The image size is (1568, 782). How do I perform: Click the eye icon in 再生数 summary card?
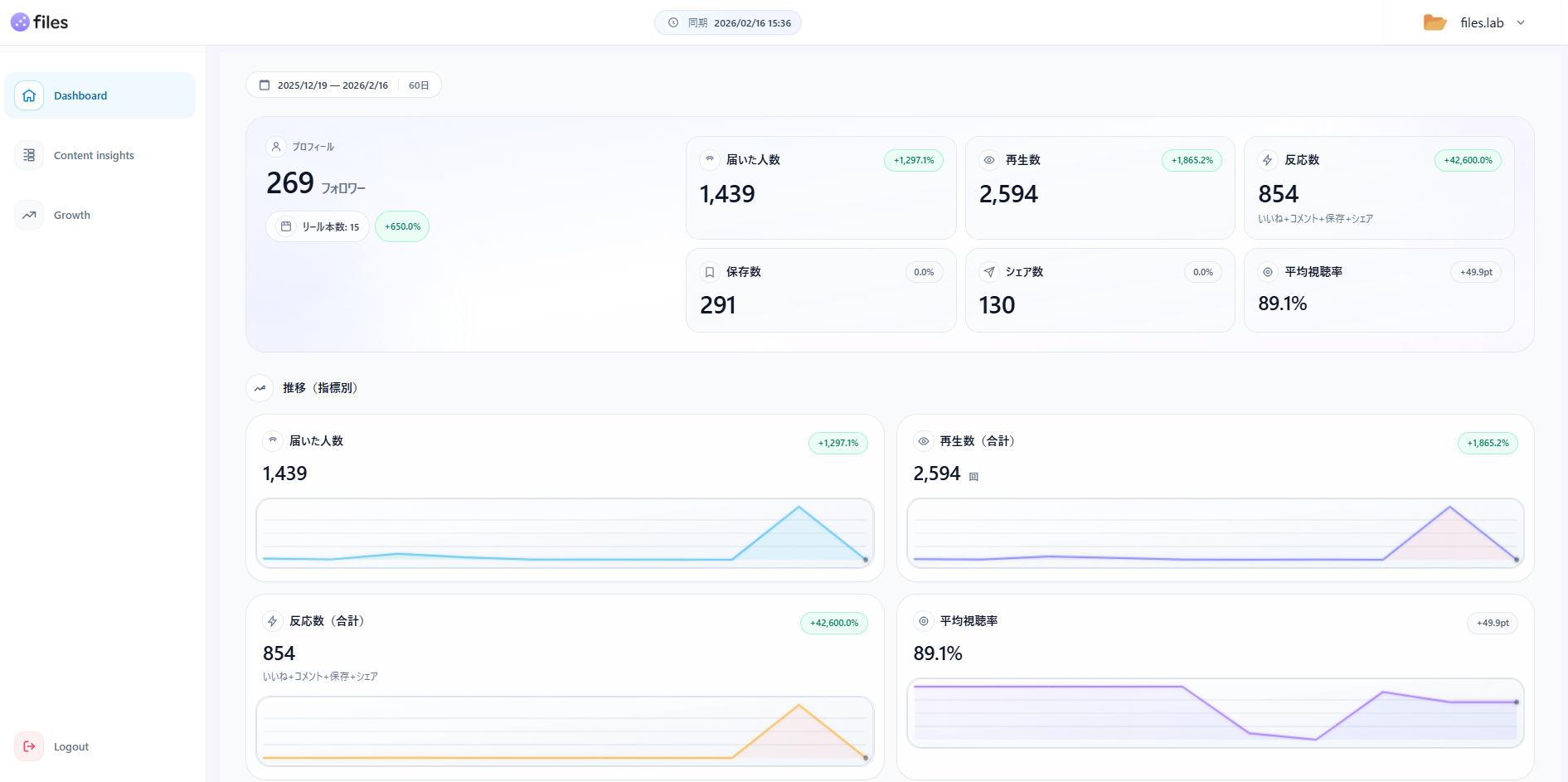pos(989,160)
